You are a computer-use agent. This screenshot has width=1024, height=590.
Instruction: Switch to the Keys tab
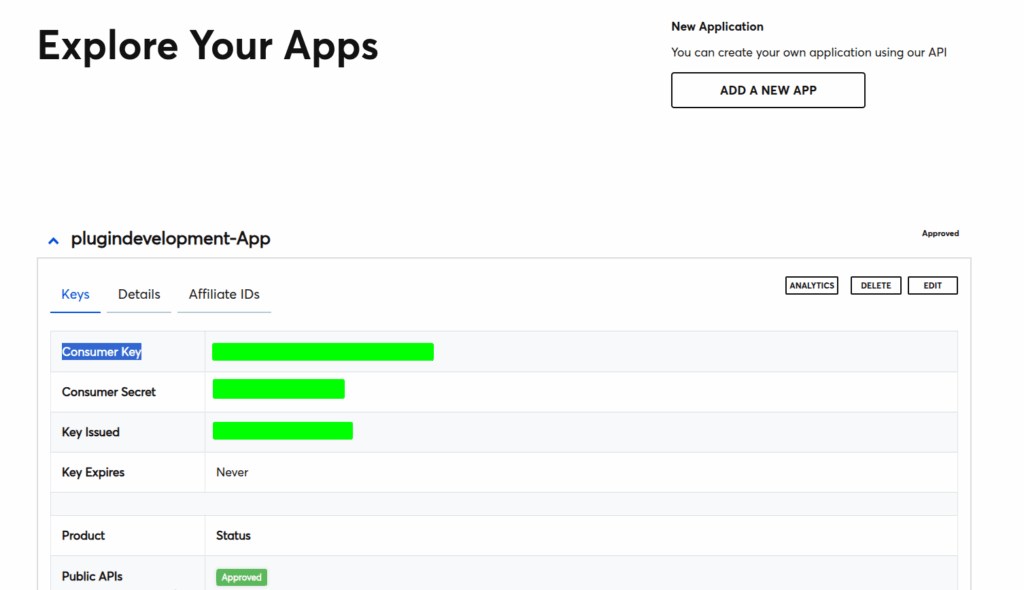point(75,294)
